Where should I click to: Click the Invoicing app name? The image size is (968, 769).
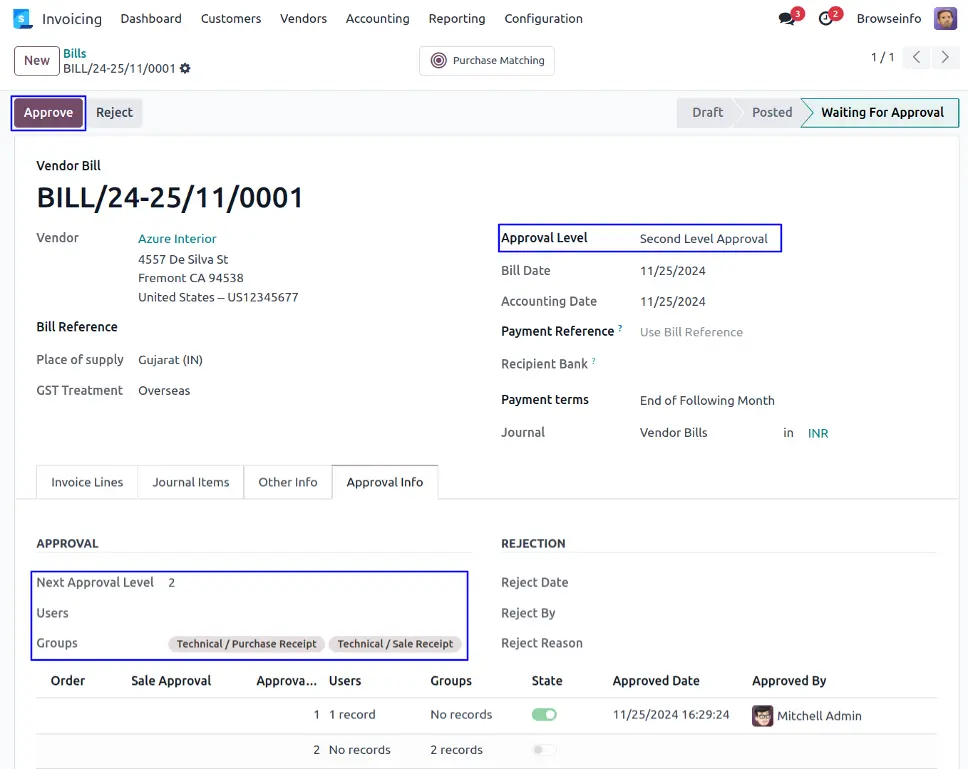click(72, 19)
